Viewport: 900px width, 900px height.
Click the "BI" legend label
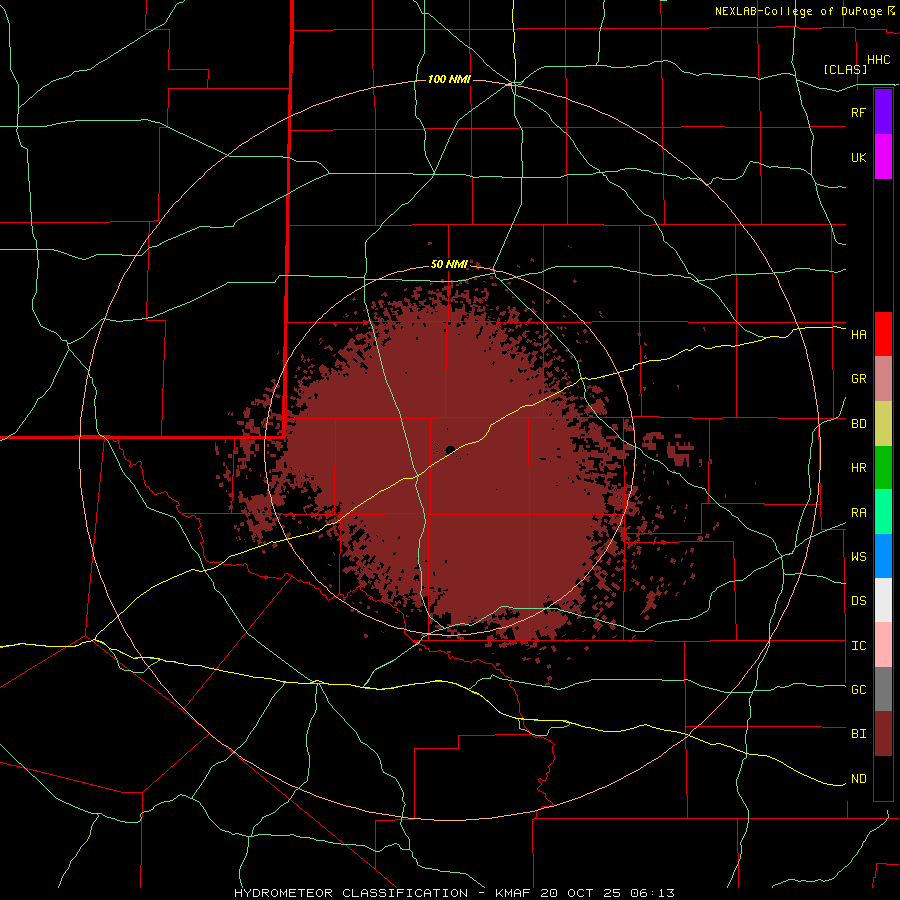[858, 734]
